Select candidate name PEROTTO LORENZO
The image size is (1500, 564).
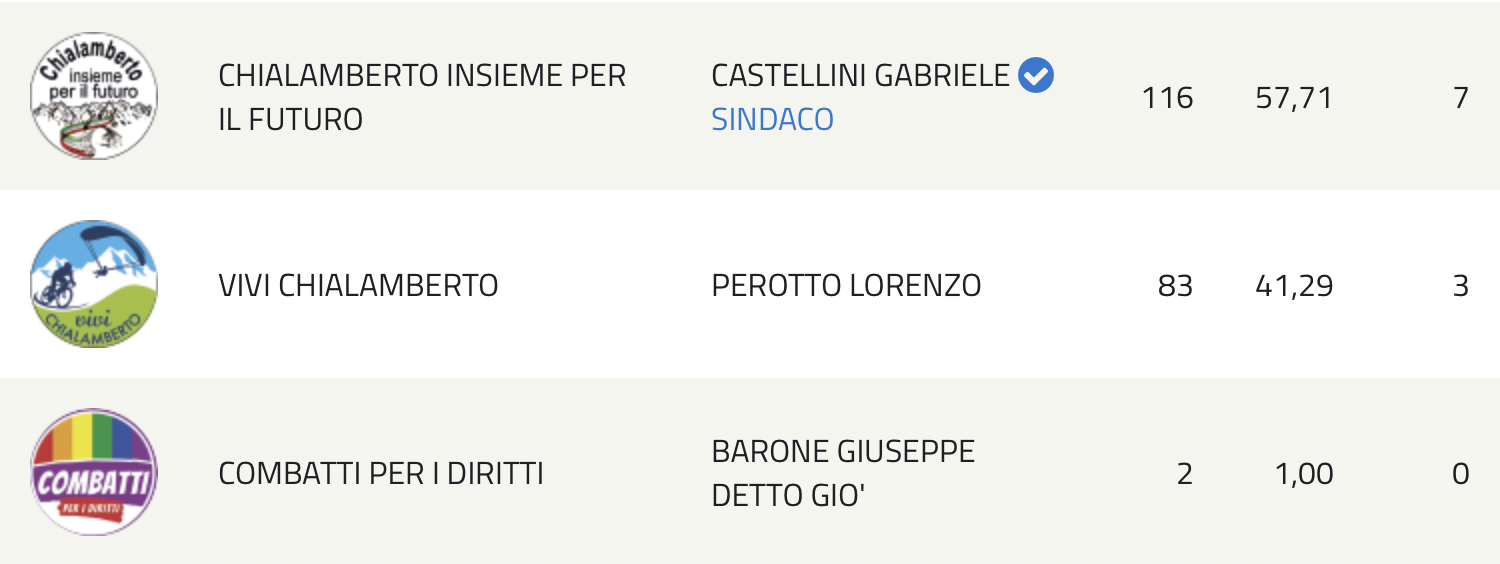[x=846, y=286]
